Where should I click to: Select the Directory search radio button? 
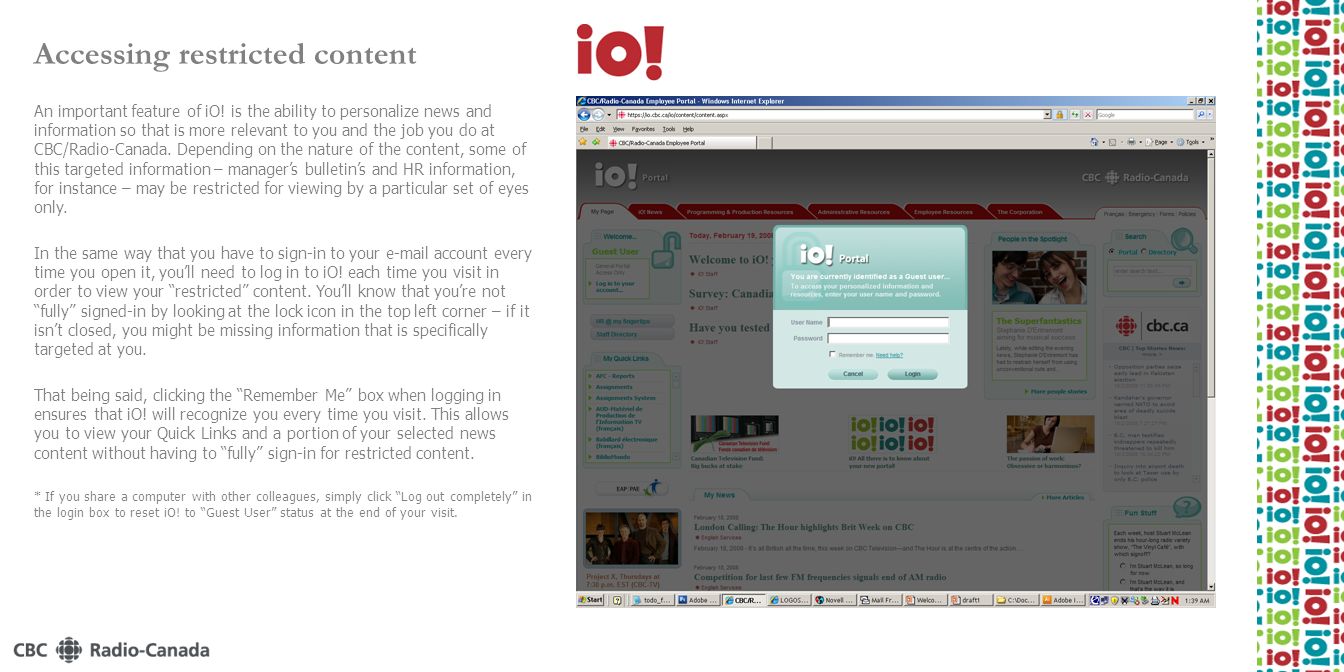click(1143, 252)
